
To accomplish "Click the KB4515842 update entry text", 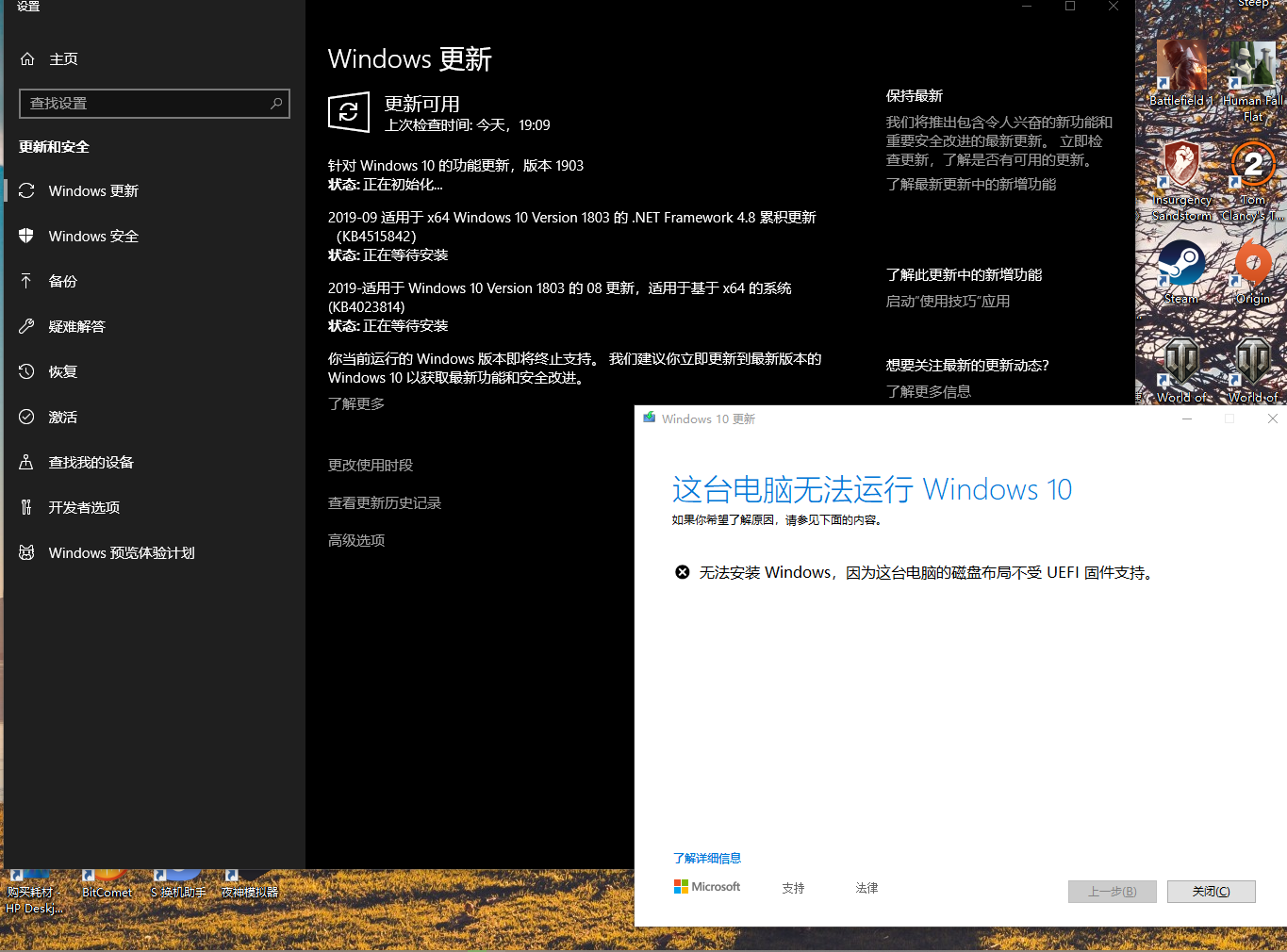I will pyautogui.click(x=572, y=226).
